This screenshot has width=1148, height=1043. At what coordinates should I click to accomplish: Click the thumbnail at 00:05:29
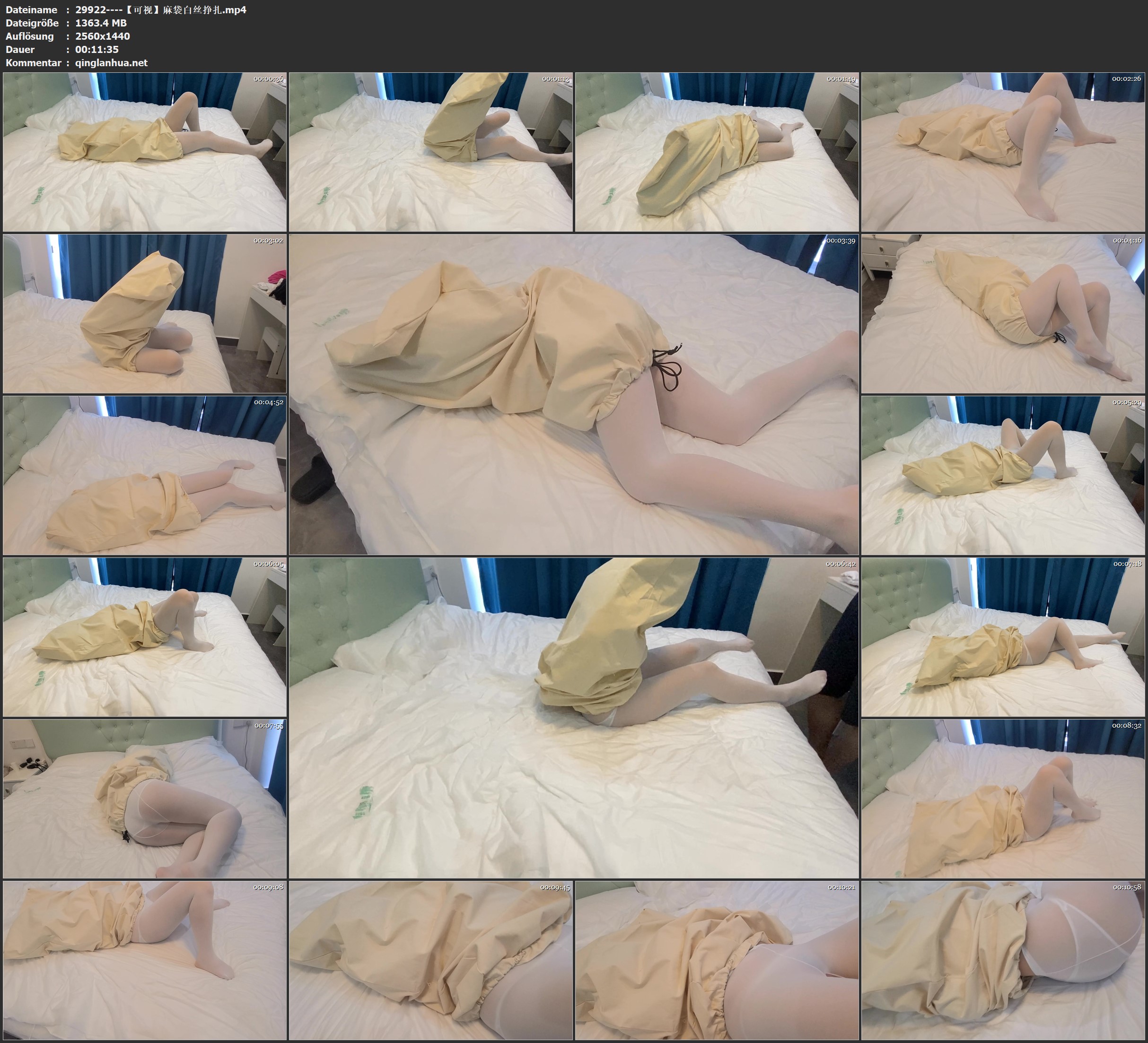tap(1003, 475)
